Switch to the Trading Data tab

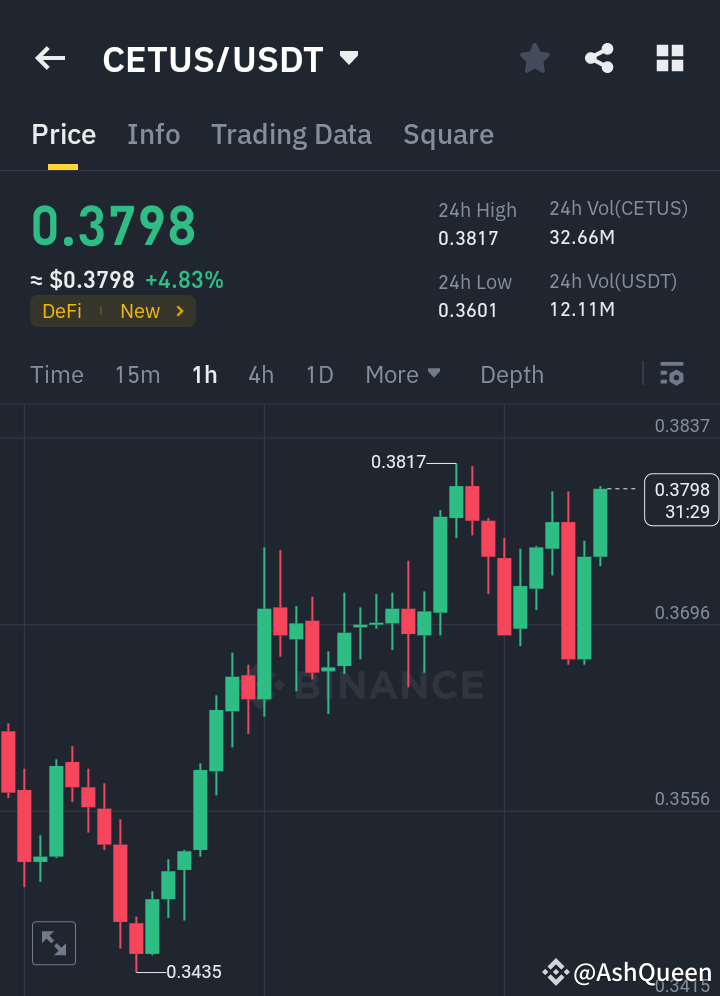coord(291,134)
